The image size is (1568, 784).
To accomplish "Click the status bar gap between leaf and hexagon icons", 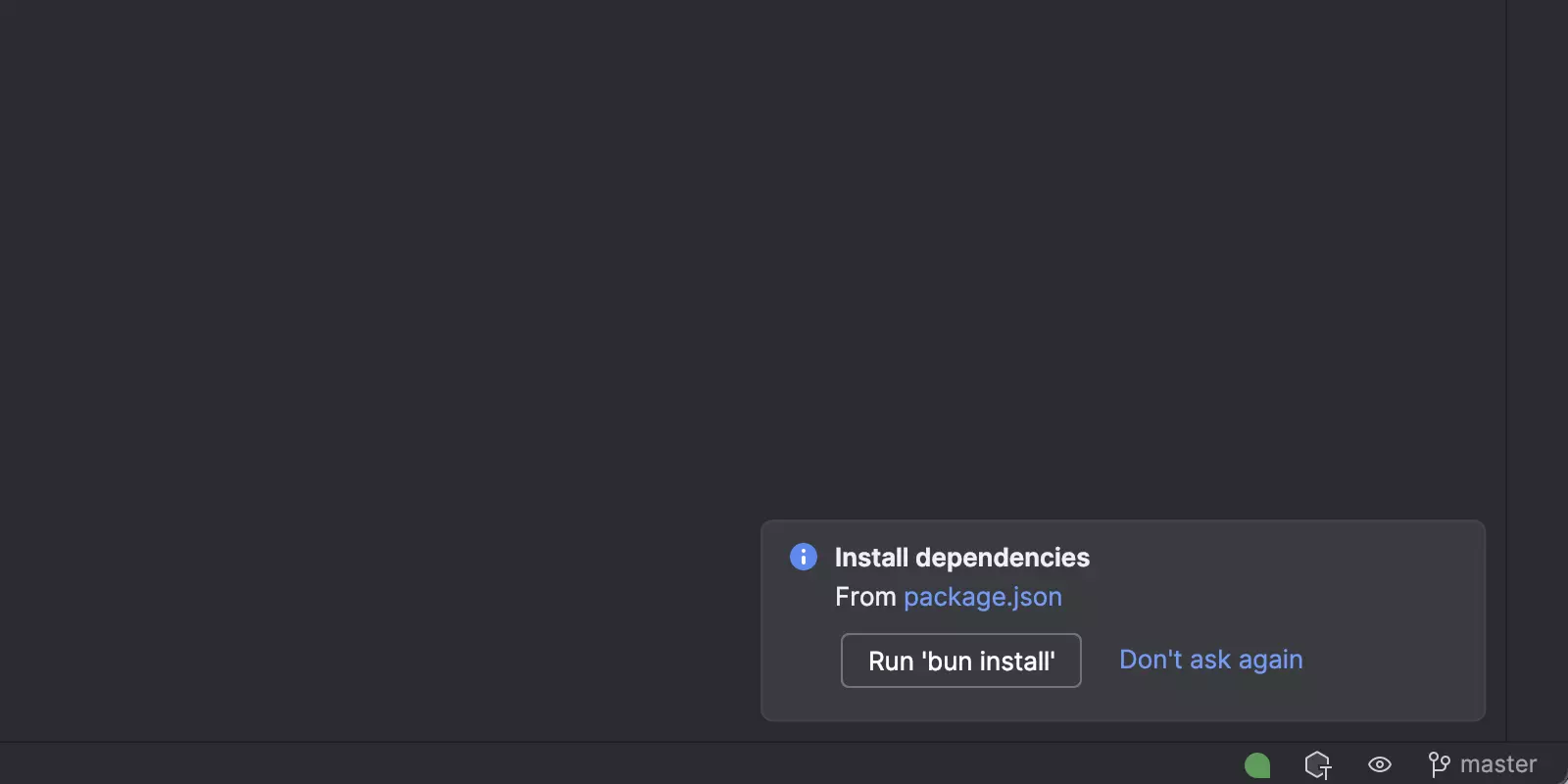I will (1288, 764).
